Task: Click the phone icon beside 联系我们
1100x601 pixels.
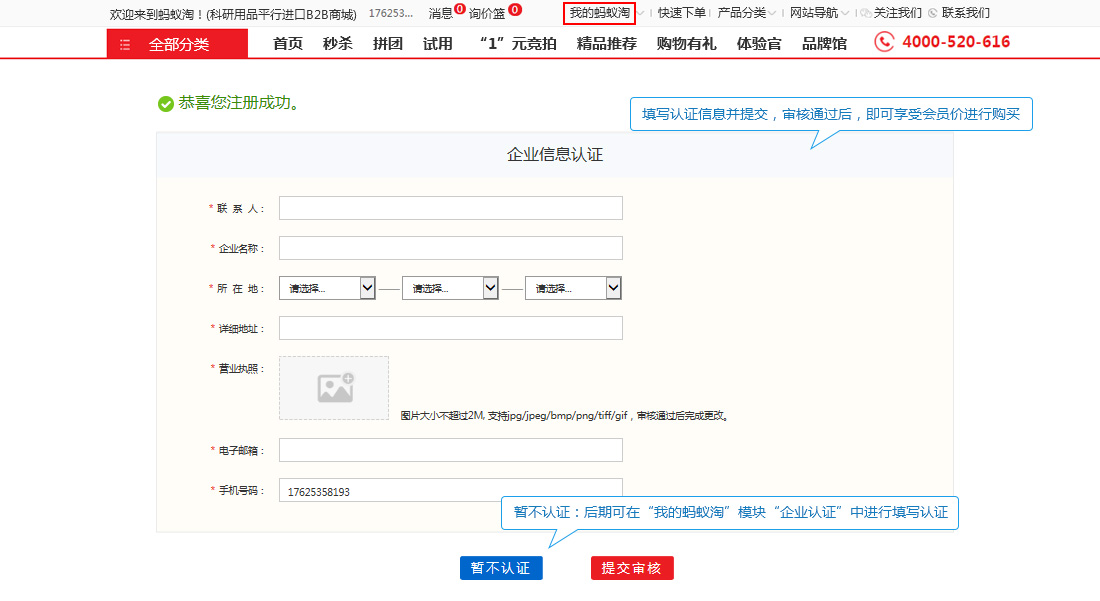Action: (x=933, y=13)
